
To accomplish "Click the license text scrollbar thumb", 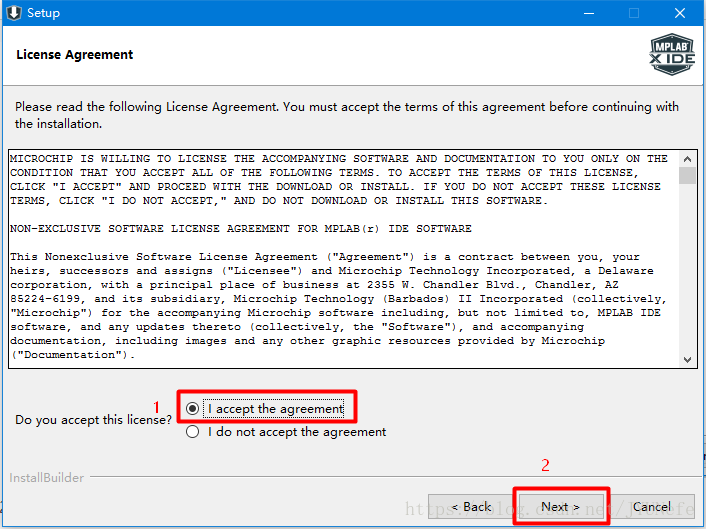I will click(687, 176).
